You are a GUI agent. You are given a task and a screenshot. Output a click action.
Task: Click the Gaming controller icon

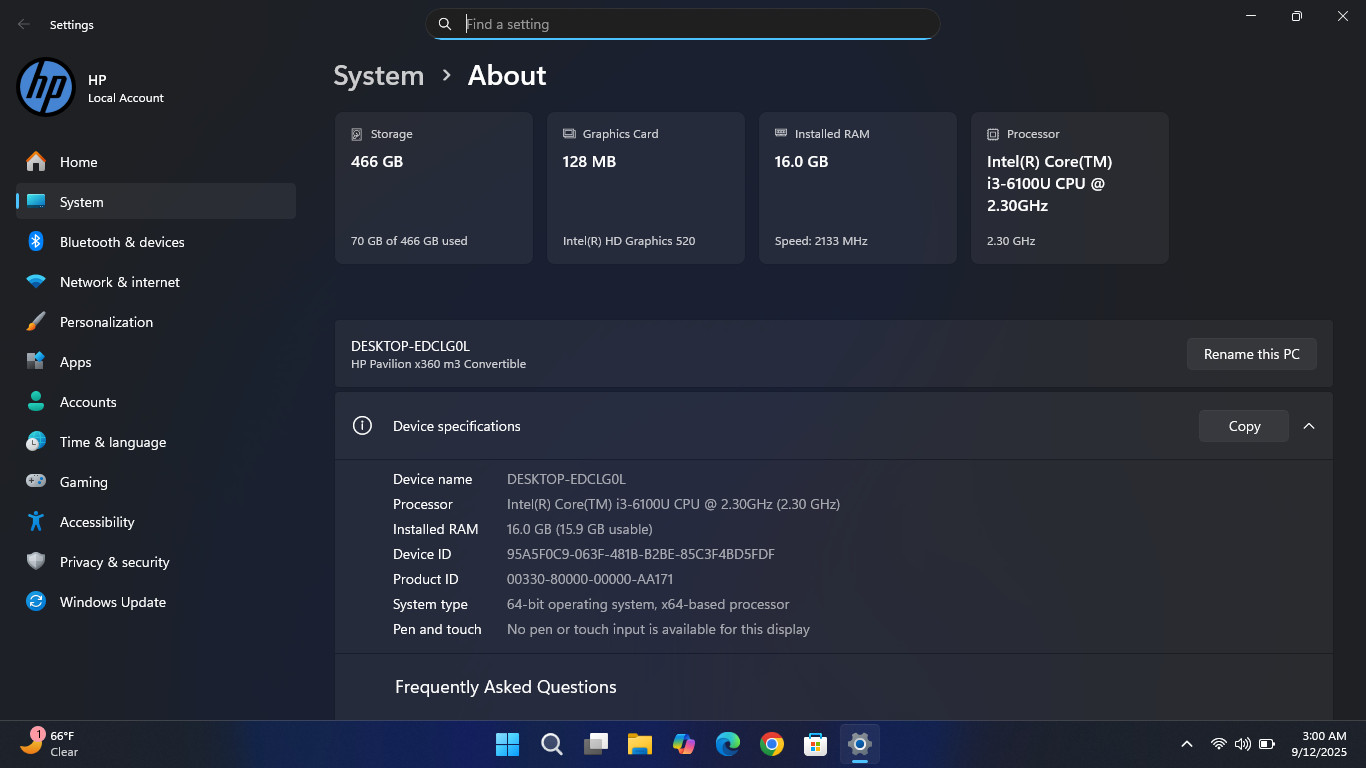tap(36, 481)
